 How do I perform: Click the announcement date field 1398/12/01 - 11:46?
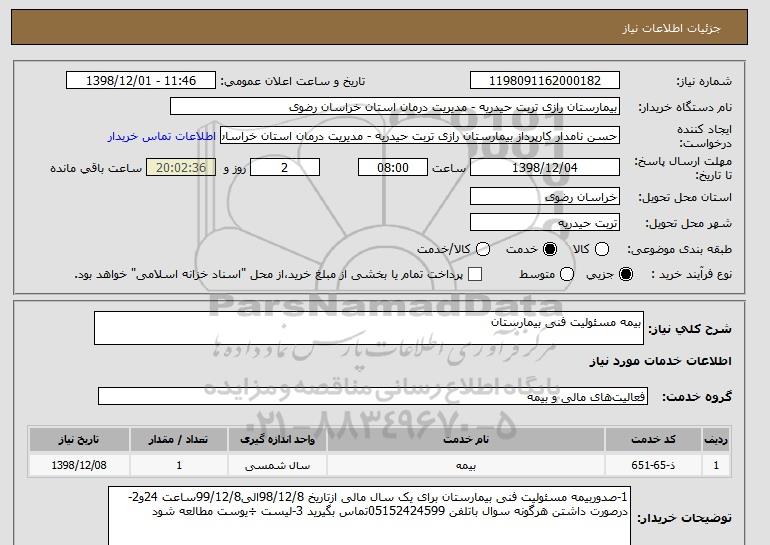coord(141,81)
